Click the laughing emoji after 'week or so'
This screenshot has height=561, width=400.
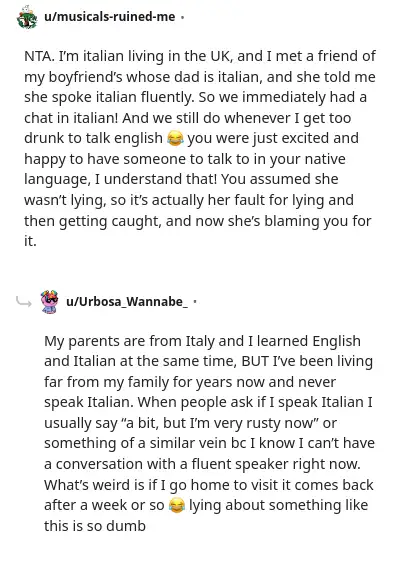point(177,506)
